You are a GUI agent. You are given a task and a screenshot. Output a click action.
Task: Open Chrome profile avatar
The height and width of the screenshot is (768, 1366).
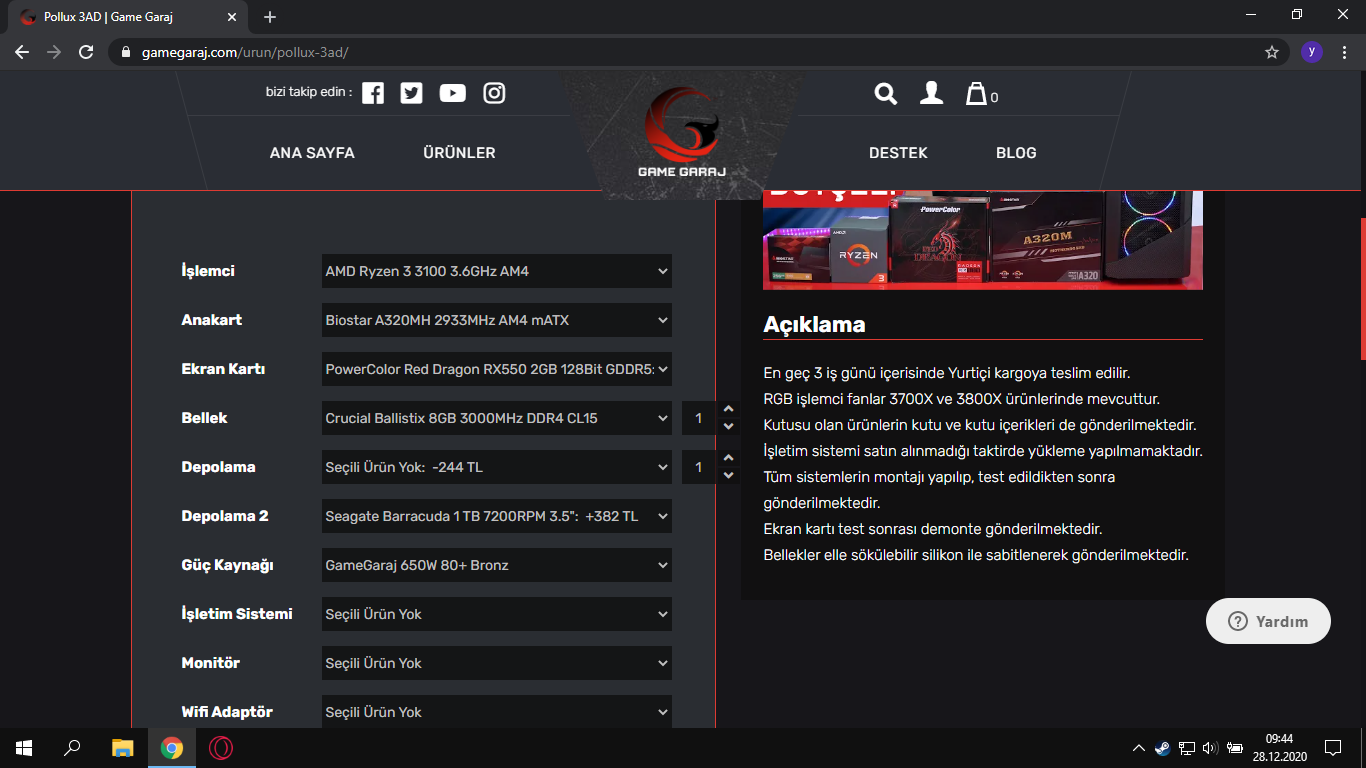click(1312, 52)
